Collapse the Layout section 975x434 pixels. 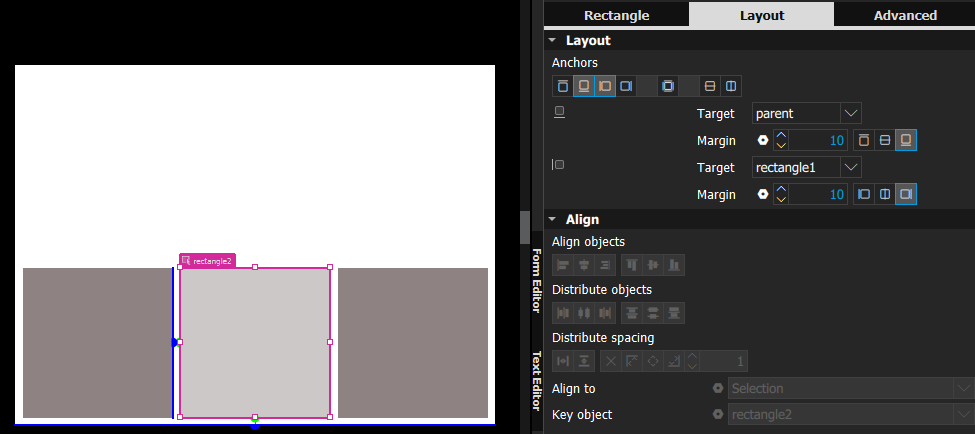click(552, 41)
